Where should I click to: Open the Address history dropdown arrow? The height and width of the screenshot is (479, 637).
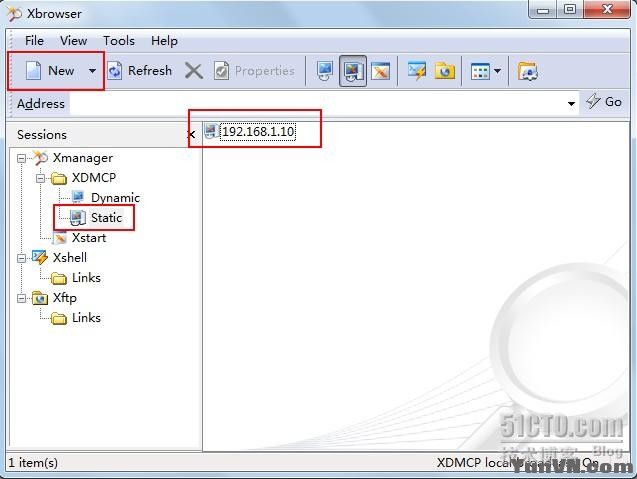[x=571, y=104]
